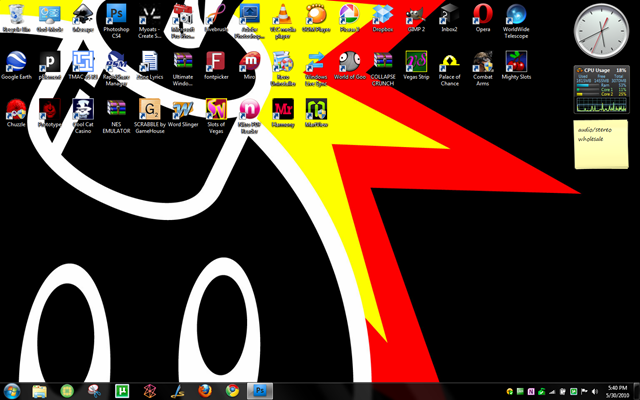Launch WorldWide Telescope shortcut
Image resolution: width=640 pixels, height=400 pixels.
point(516,21)
